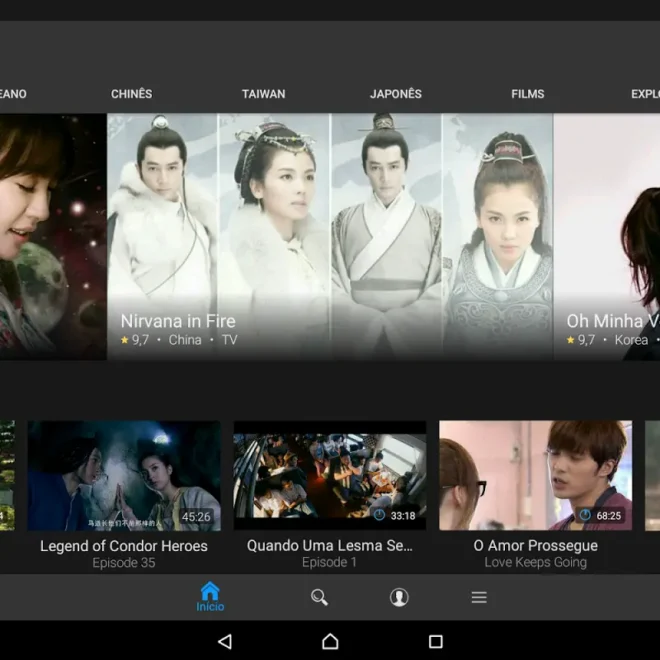Tap the 33:18 duration badge
660x660 pixels.
395,516
